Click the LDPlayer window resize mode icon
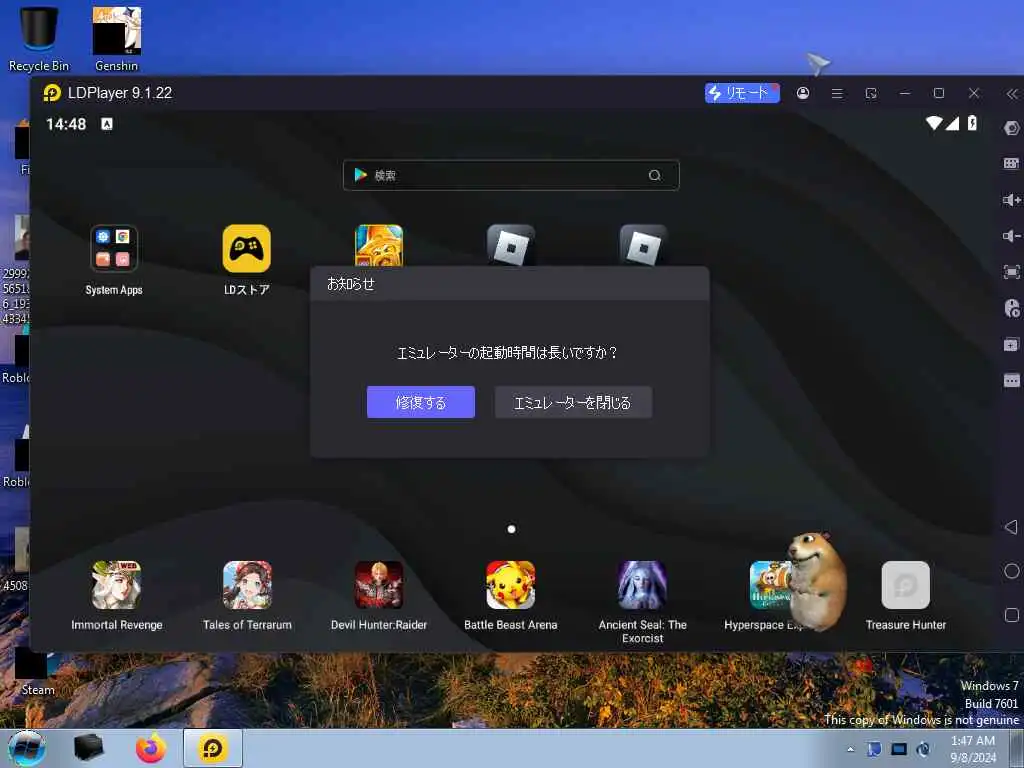 (871, 93)
